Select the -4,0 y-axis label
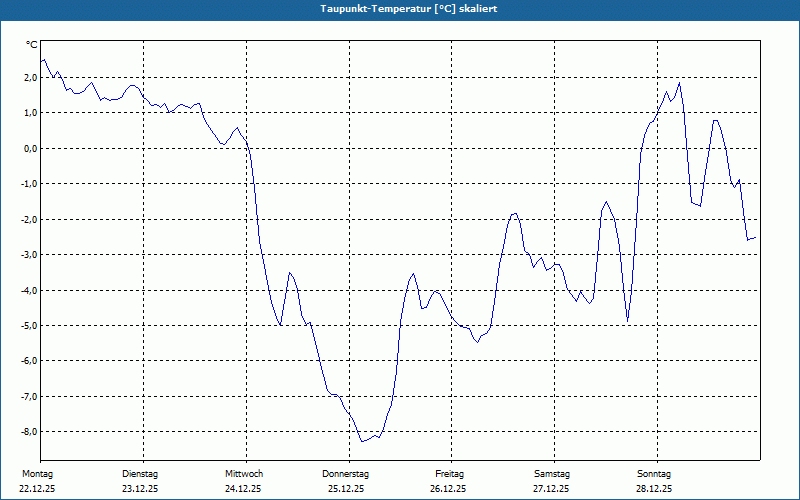Viewport: 800px width, 500px height. pos(29,290)
